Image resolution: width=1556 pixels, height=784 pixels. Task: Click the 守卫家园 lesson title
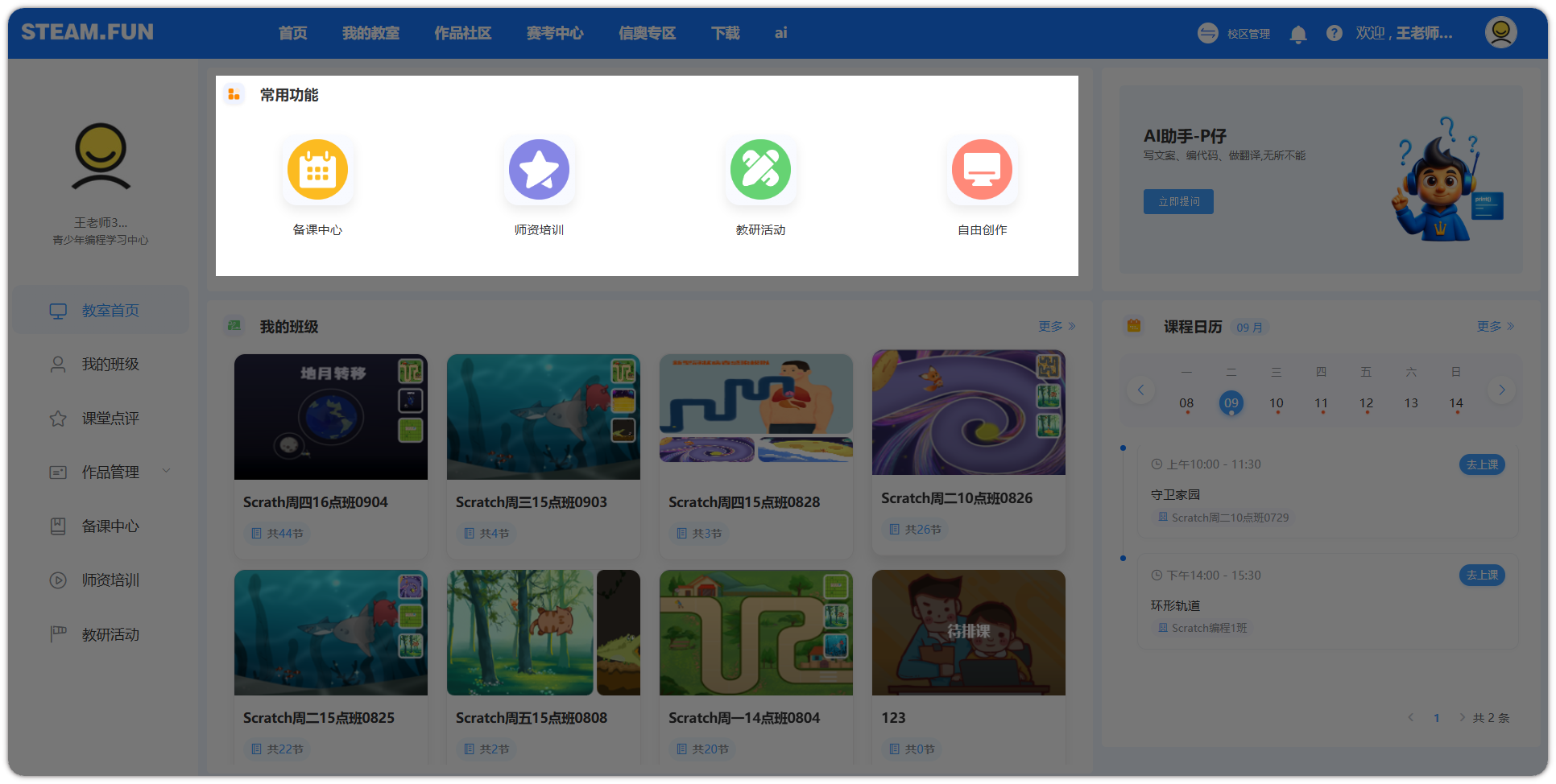[x=1175, y=495]
